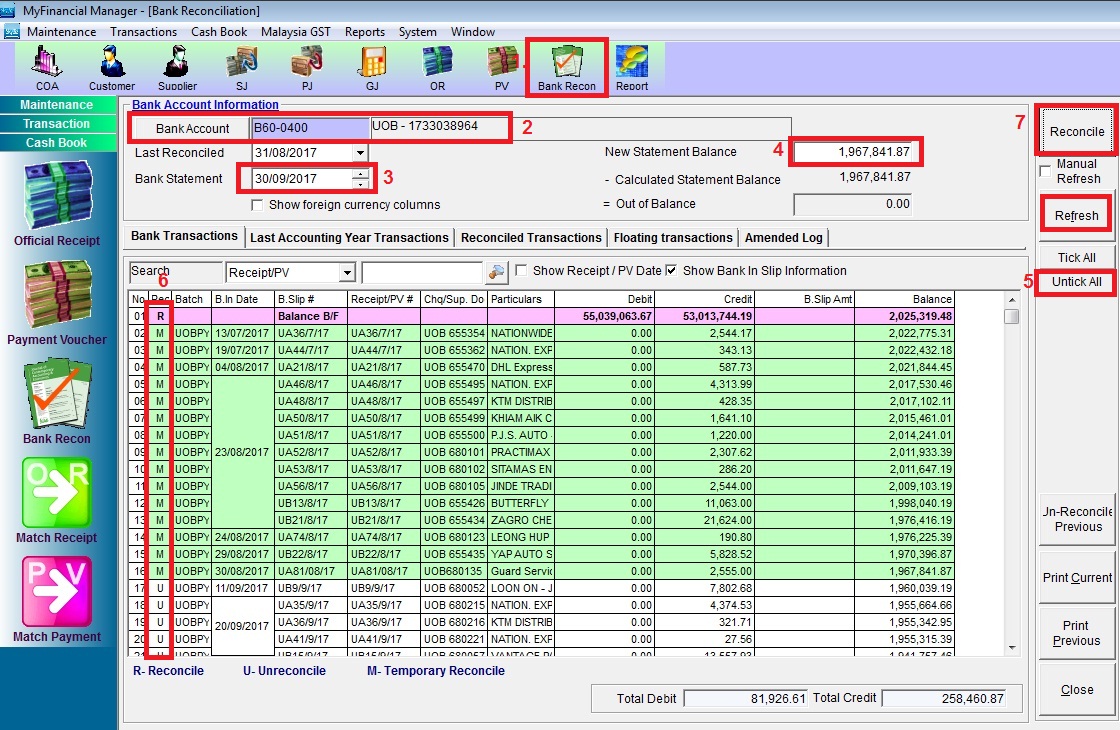Enable the Manual Refresh checkbox

1046,170
